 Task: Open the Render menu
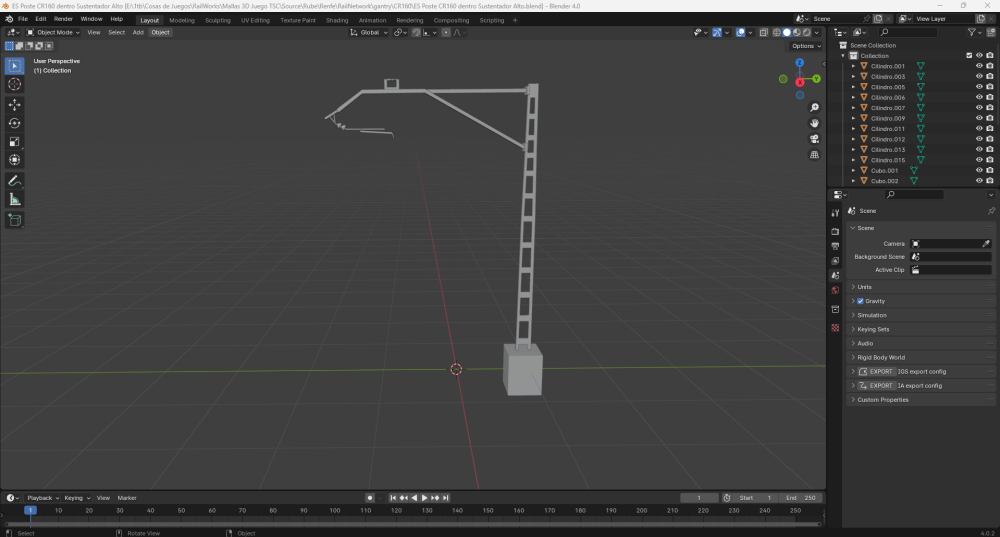(x=63, y=19)
